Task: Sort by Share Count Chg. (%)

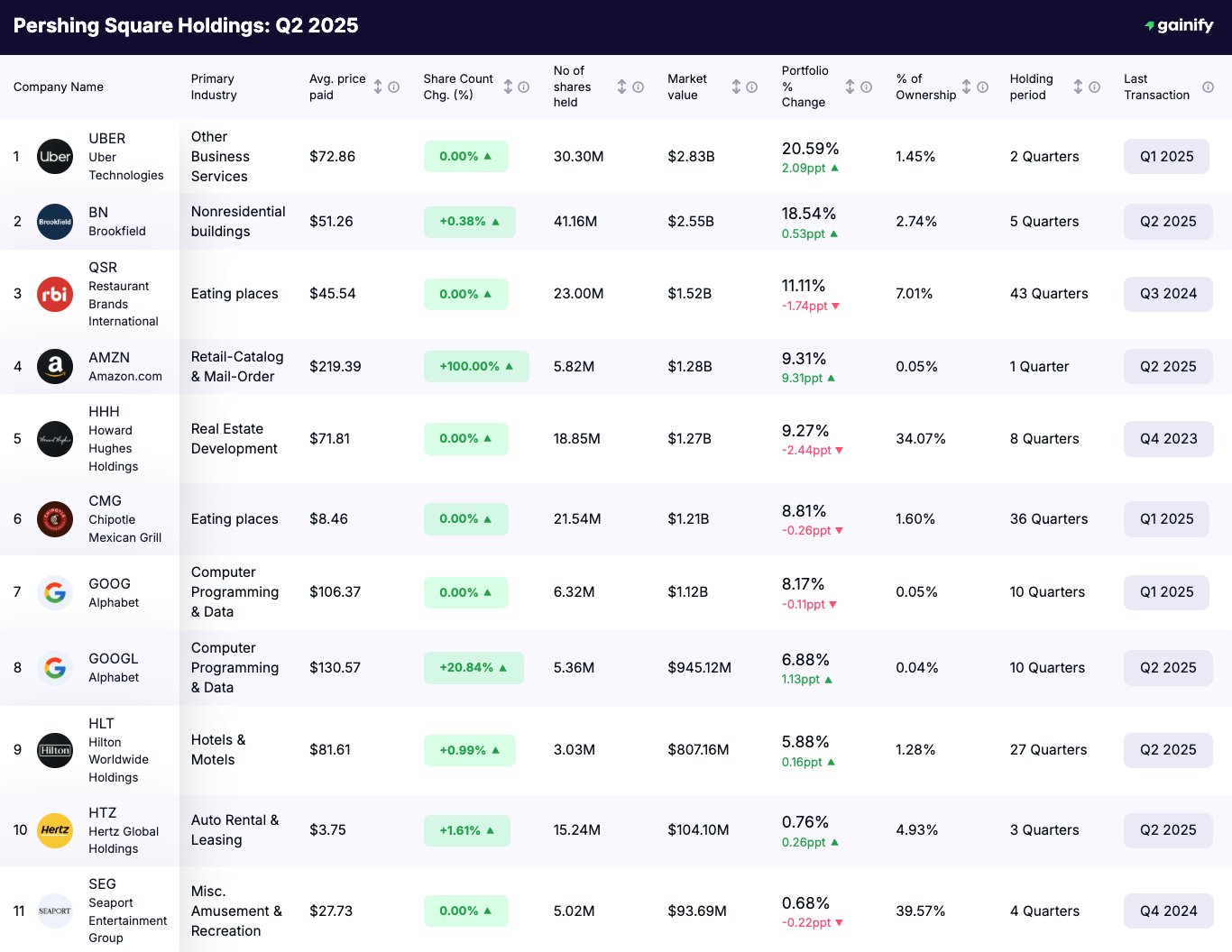Action: coord(508,87)
